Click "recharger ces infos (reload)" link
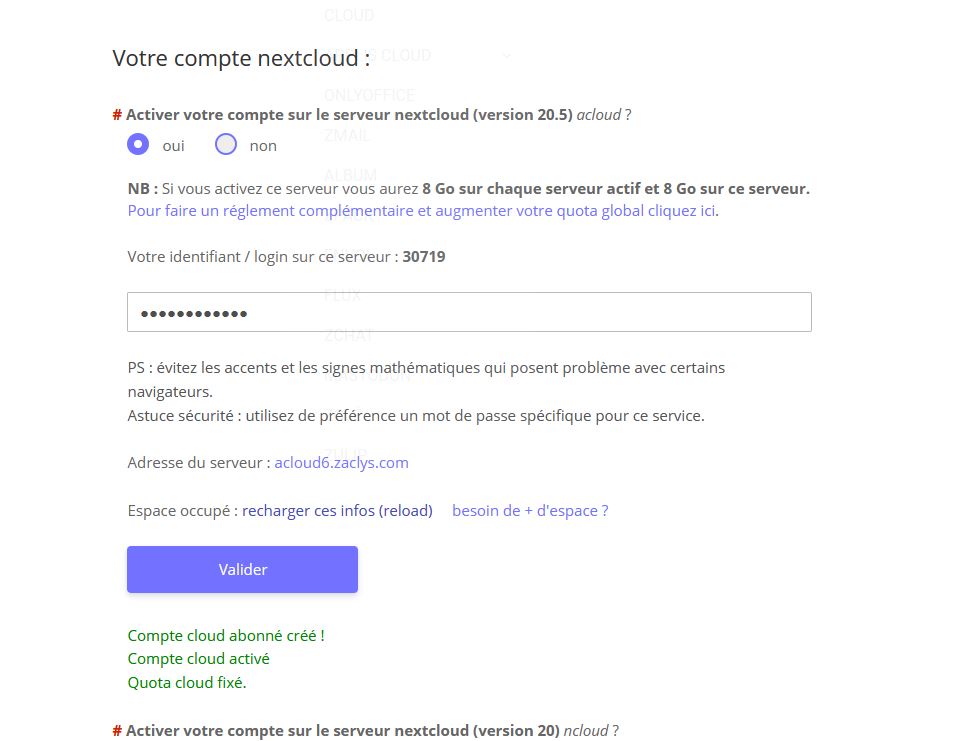This screenshot has height=741, width=957. coord(337,511)
